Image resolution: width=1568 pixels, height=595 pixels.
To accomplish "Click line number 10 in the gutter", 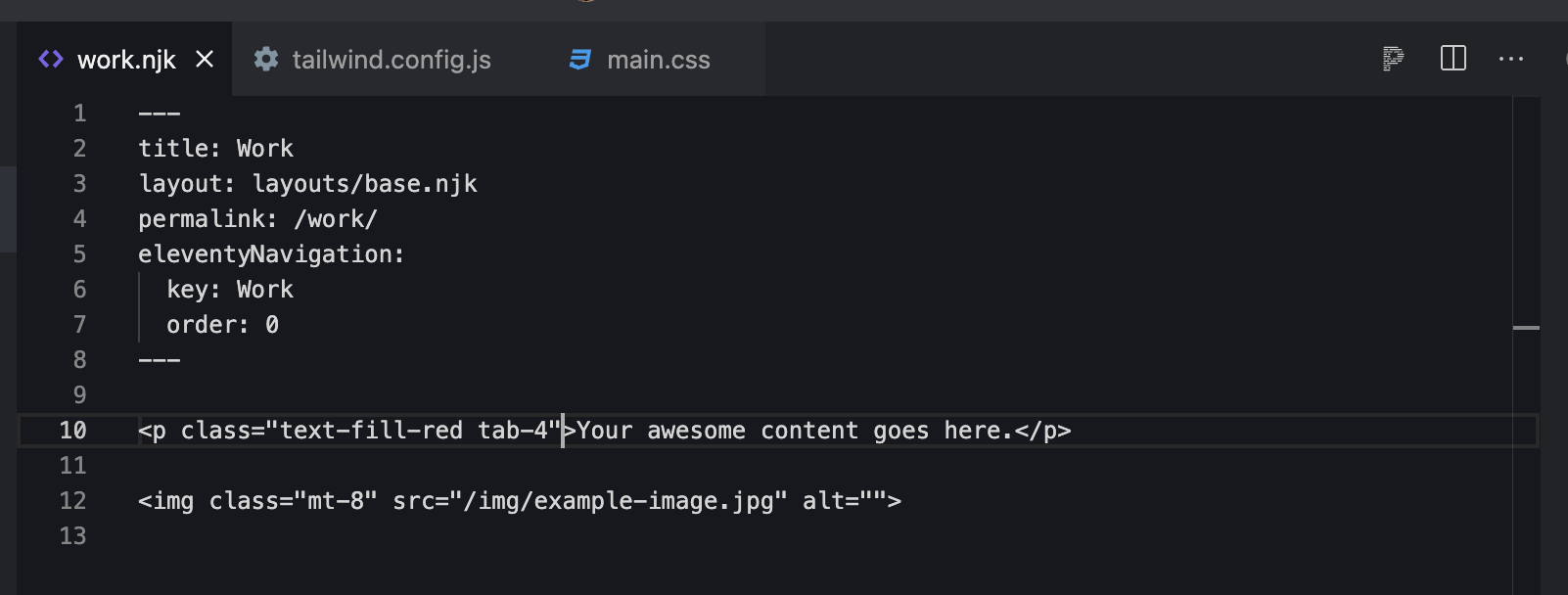I will tap(72, 430).
